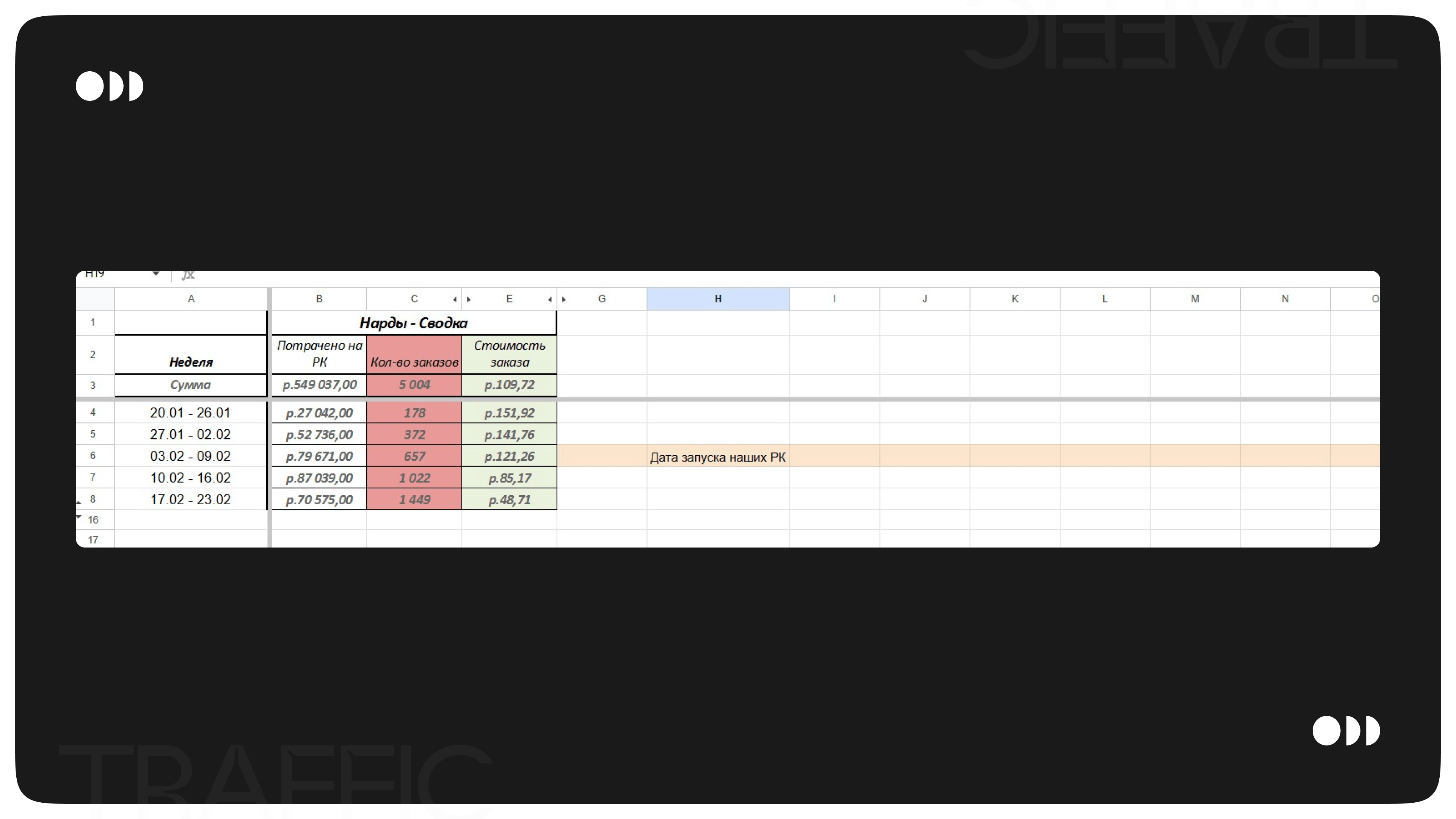
Task: Select the total spend cell р.549 037,00
Action: point(319,385)
